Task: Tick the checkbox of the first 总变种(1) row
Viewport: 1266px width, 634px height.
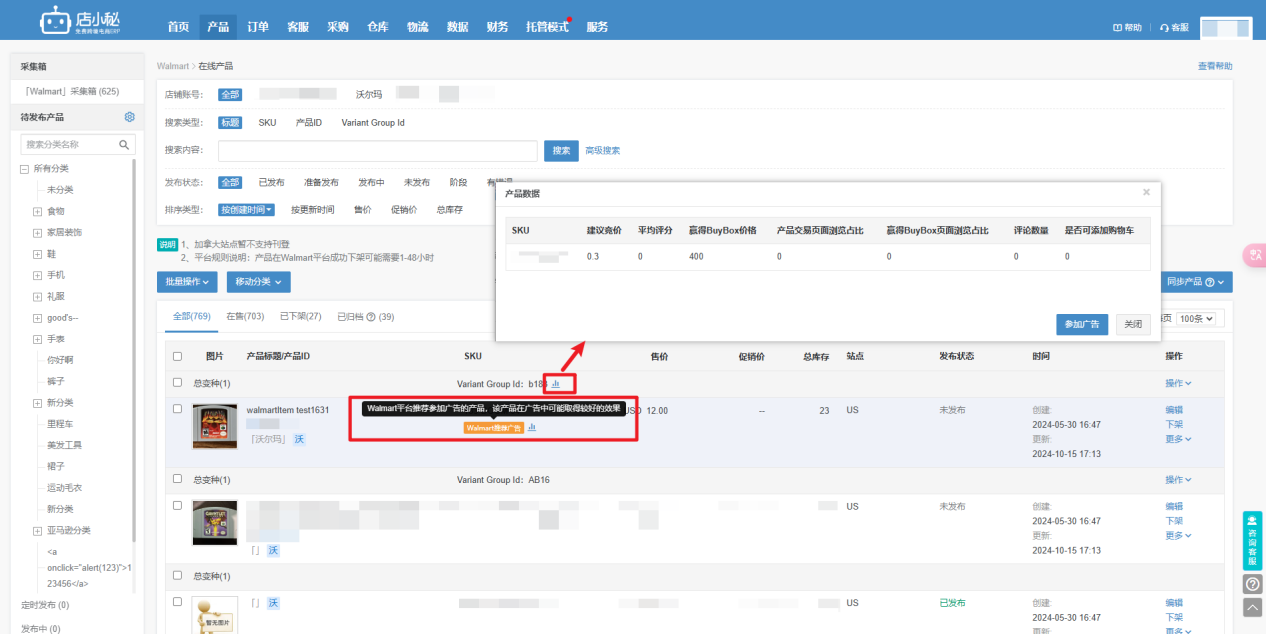Action: tap(178, 383)
